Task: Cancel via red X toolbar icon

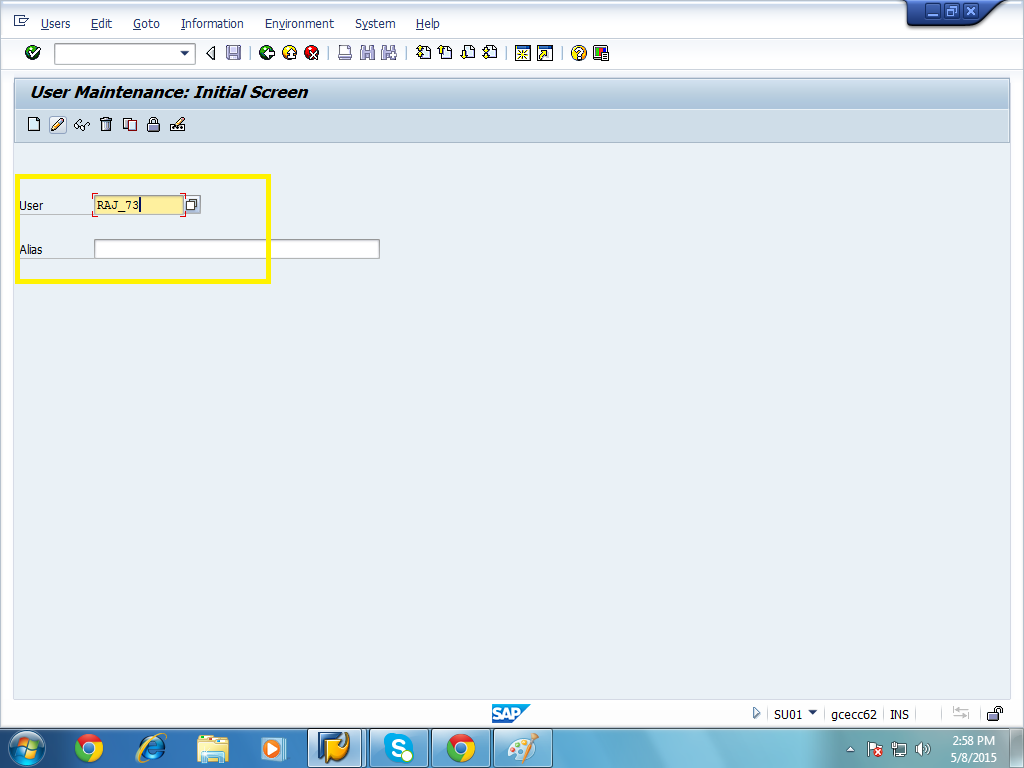Action: click(311, 53)
